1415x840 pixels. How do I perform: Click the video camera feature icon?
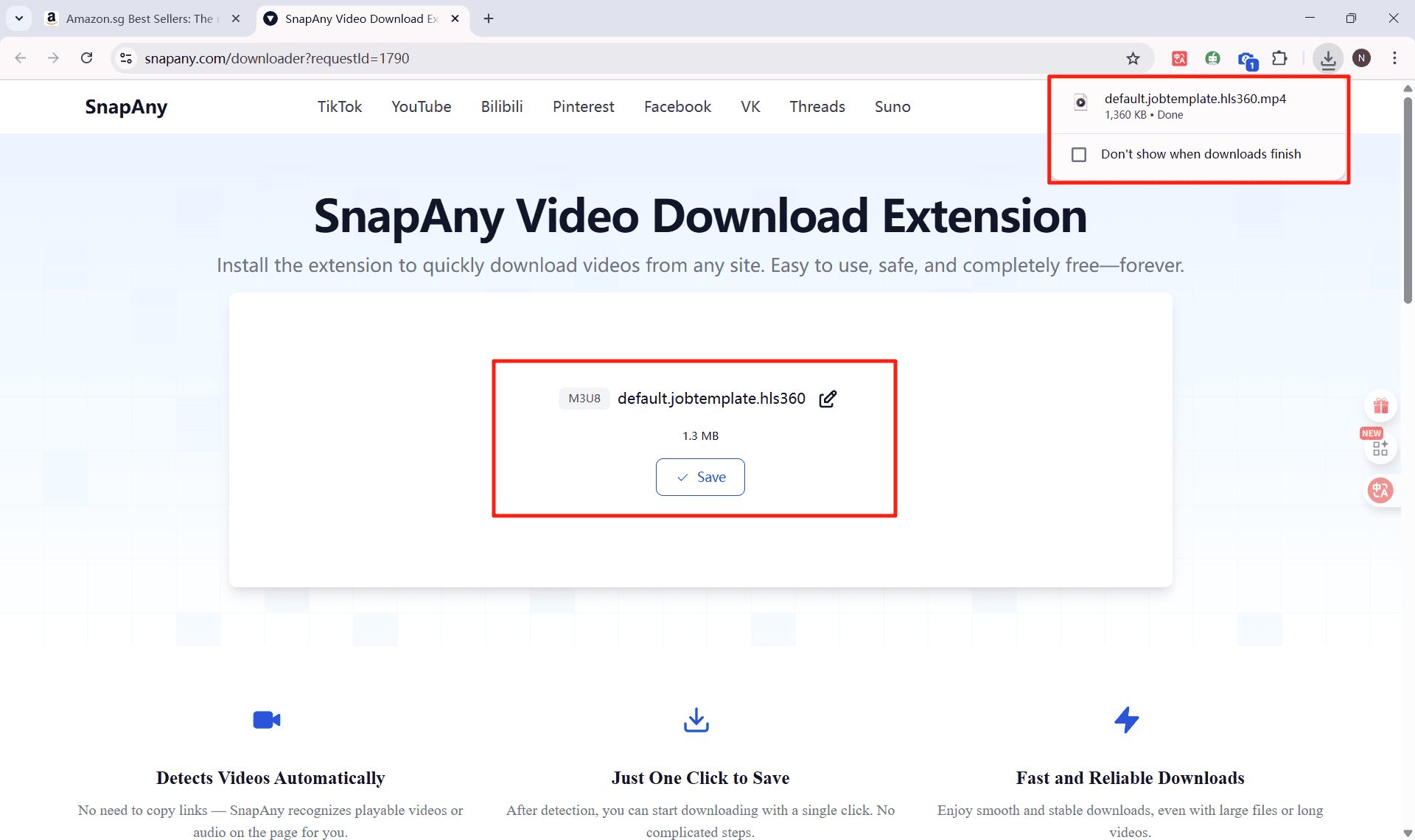(267, 720)
